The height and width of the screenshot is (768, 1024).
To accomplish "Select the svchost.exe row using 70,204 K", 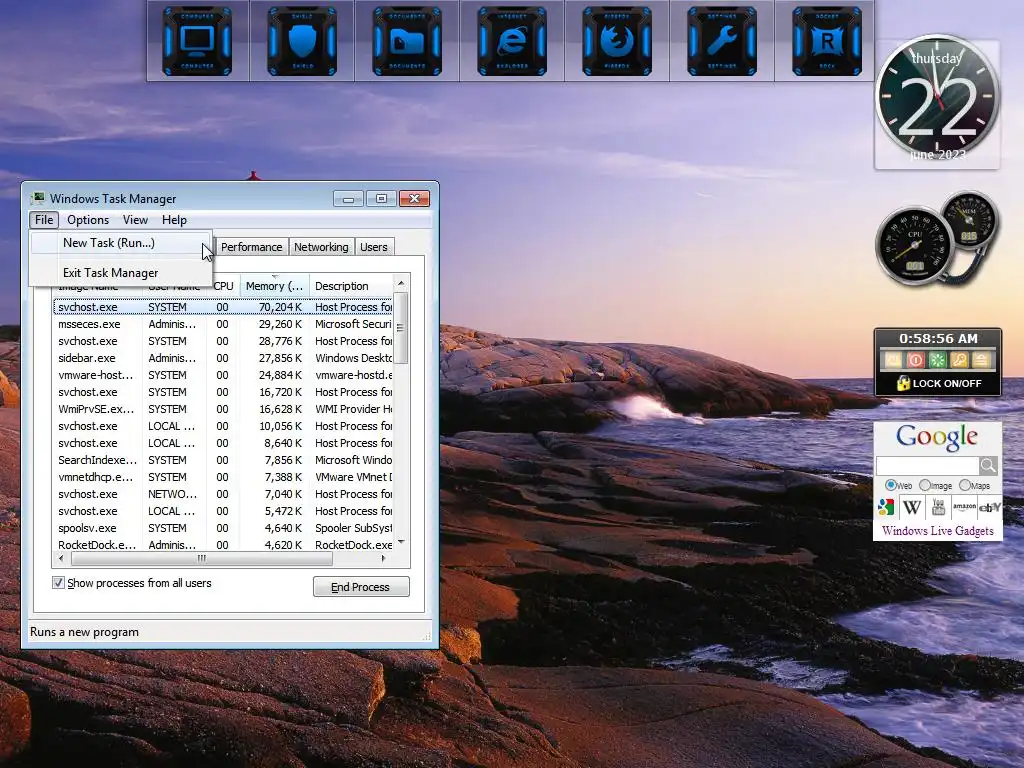I will [x=223, y=307].
